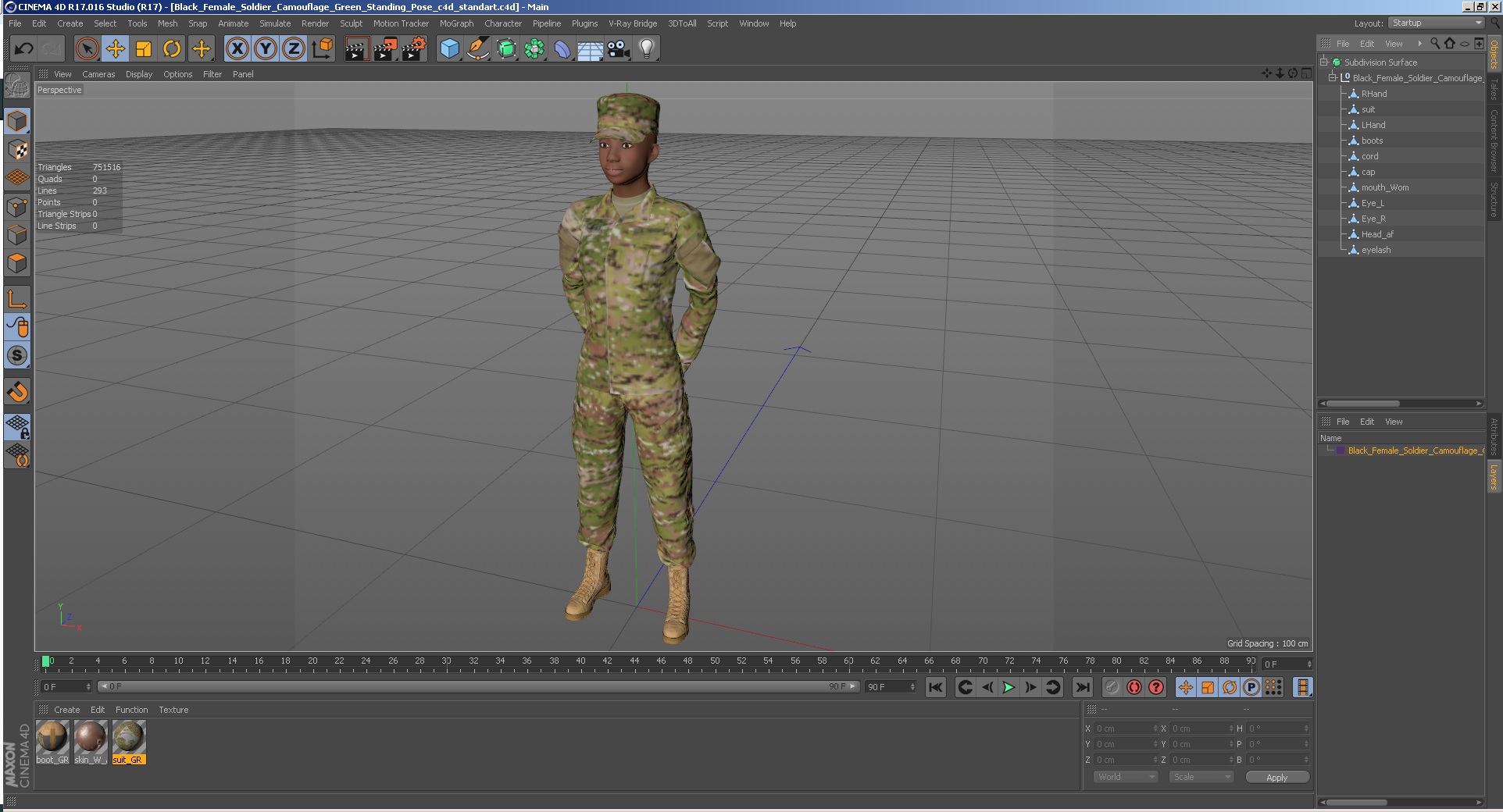This screenshot has width=1503, height=812.
Task: Select the boot_GR material thumbnail
Action: (x=52, y=737)
